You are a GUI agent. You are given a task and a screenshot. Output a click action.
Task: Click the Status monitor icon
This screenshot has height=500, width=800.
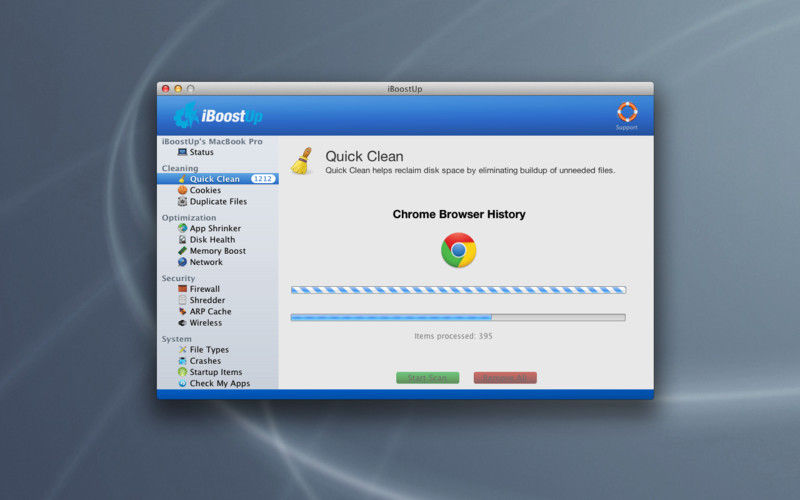point(182,152)
